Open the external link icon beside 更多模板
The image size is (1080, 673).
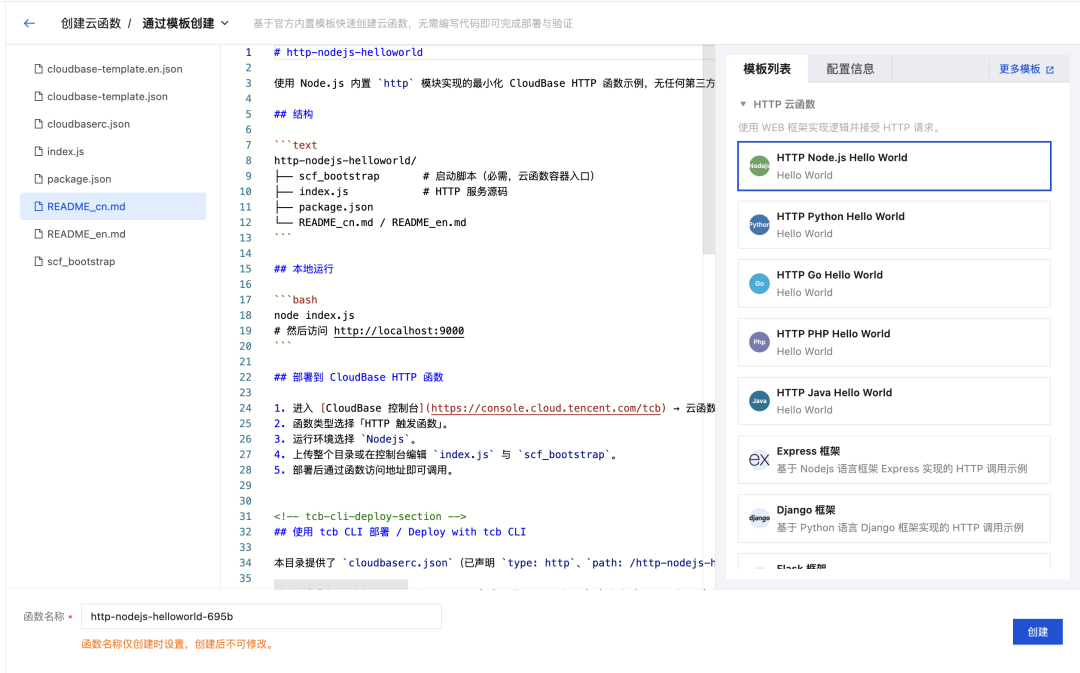[1050, 70]
